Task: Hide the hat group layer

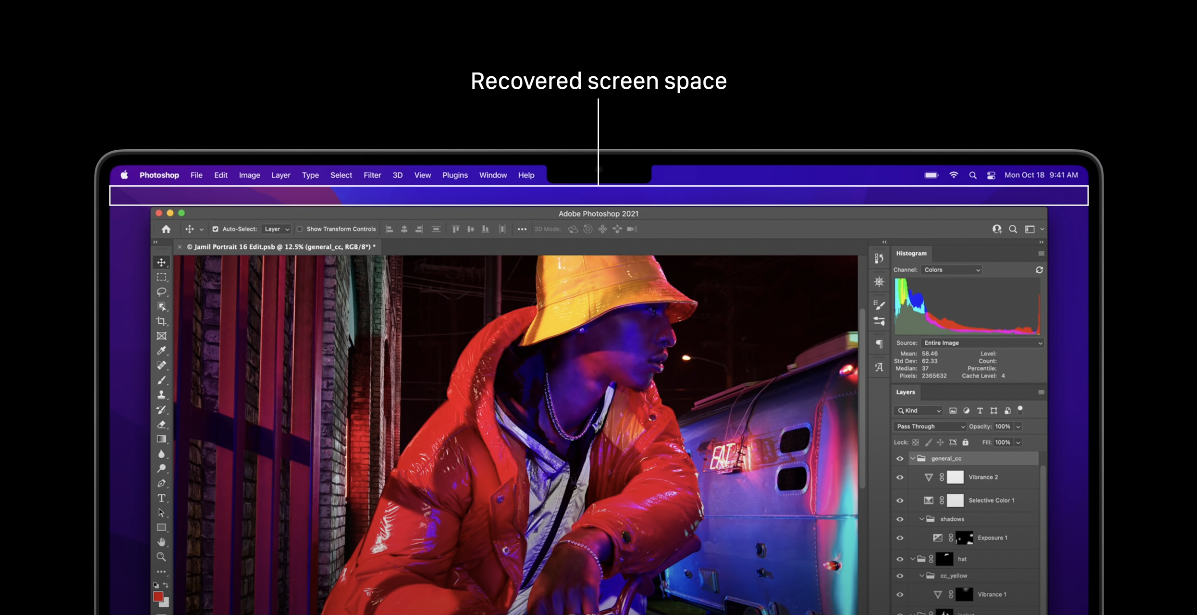Action: pyautogui.click(x=899, y=559)
